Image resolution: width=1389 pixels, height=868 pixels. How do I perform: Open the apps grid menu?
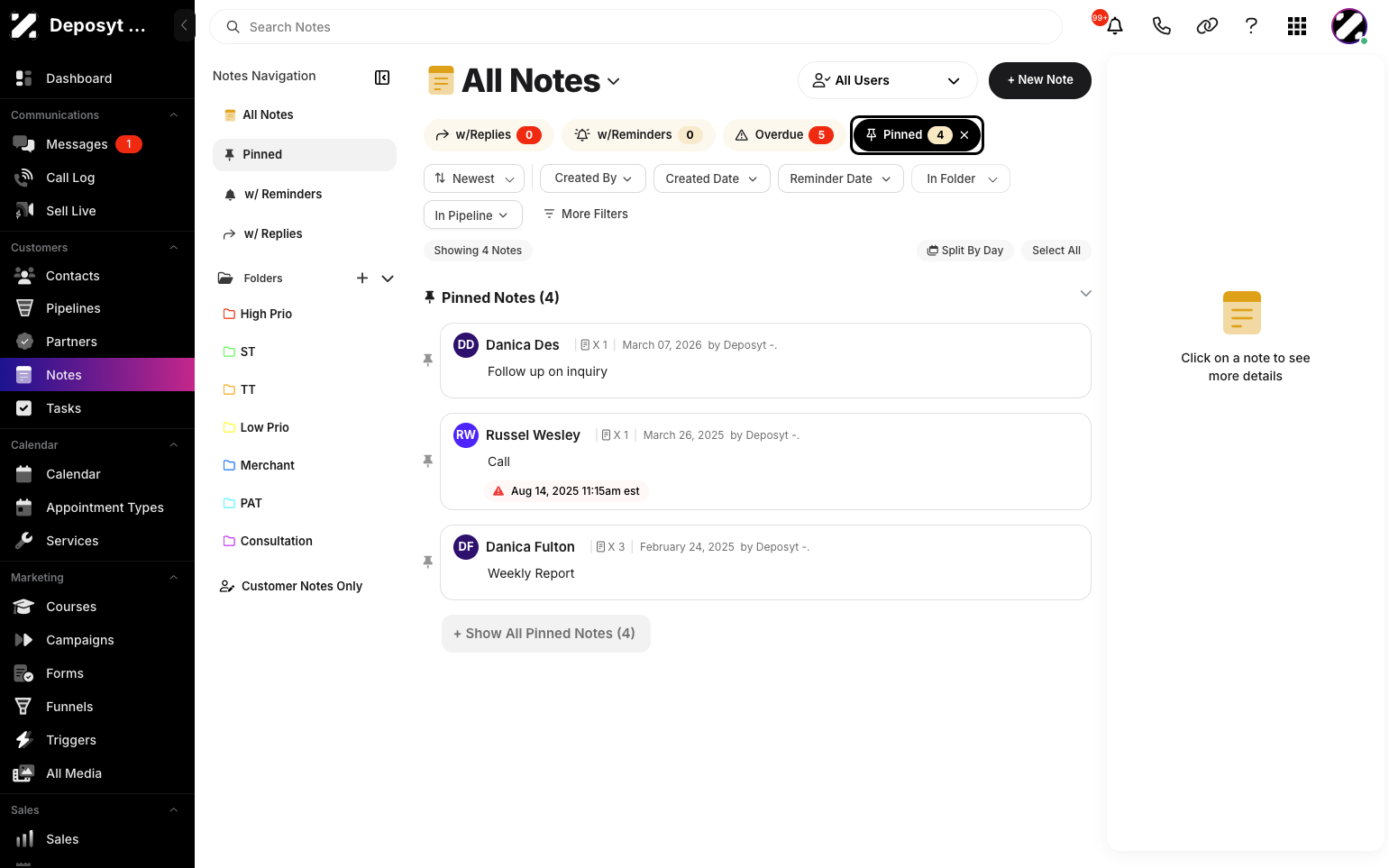pos(1297,26)
